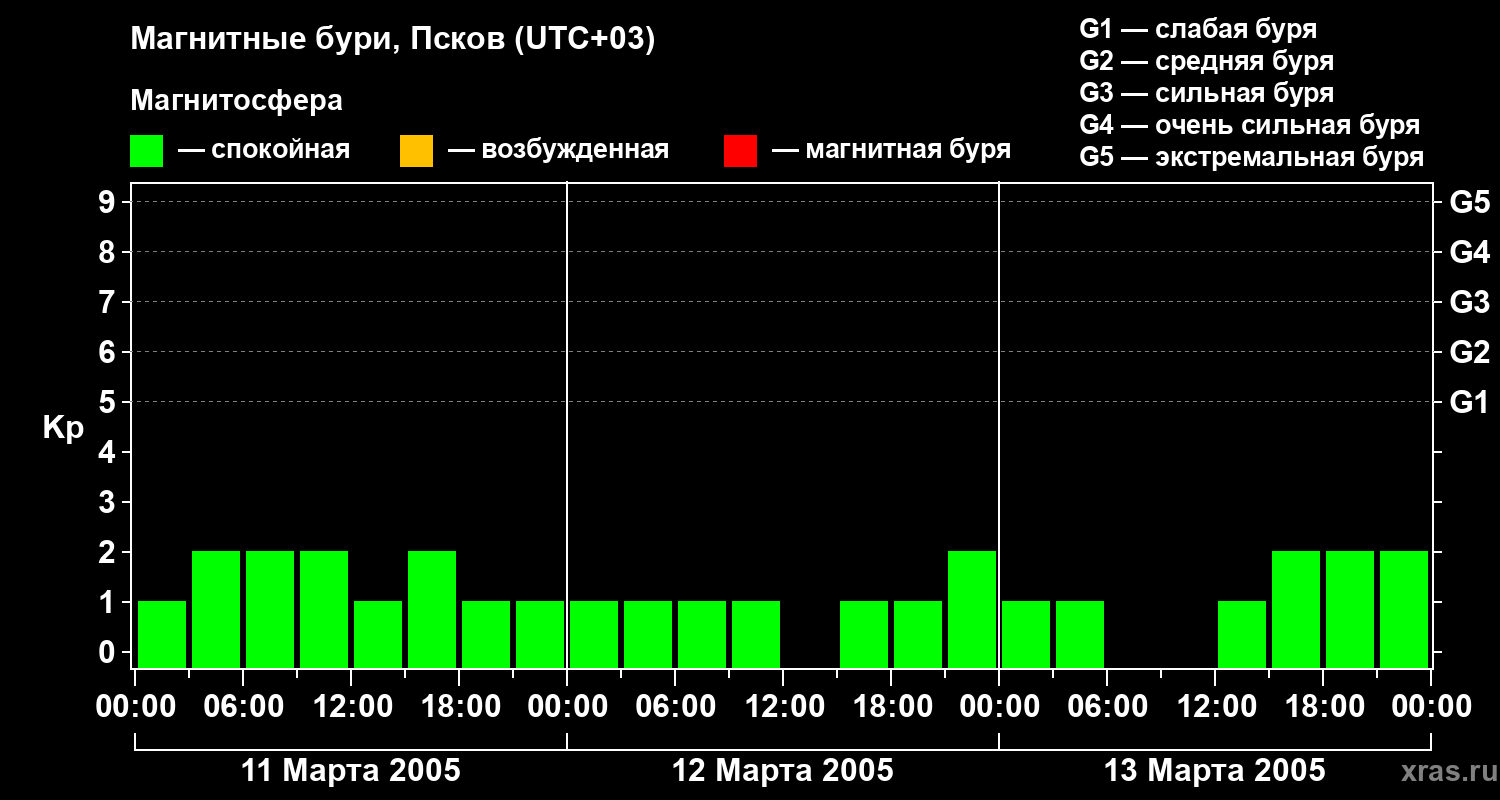
Task: Click the 'Kp' axis label
Action: click(x=63, y=428)
